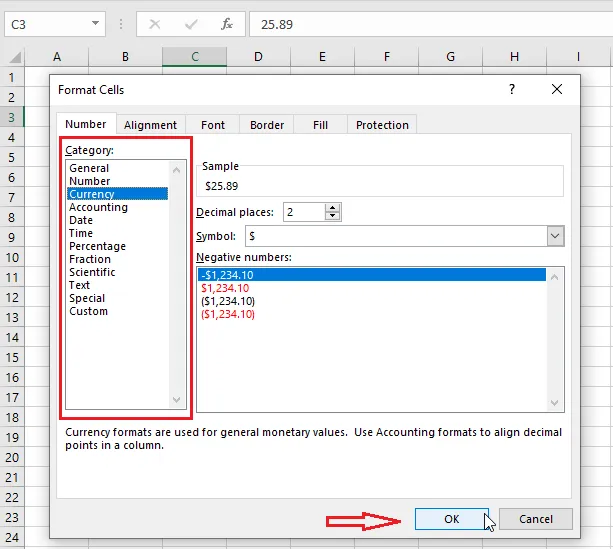Select negative format -$1,234.10 in black
613x549 pixels.
(x=371, y=275)
